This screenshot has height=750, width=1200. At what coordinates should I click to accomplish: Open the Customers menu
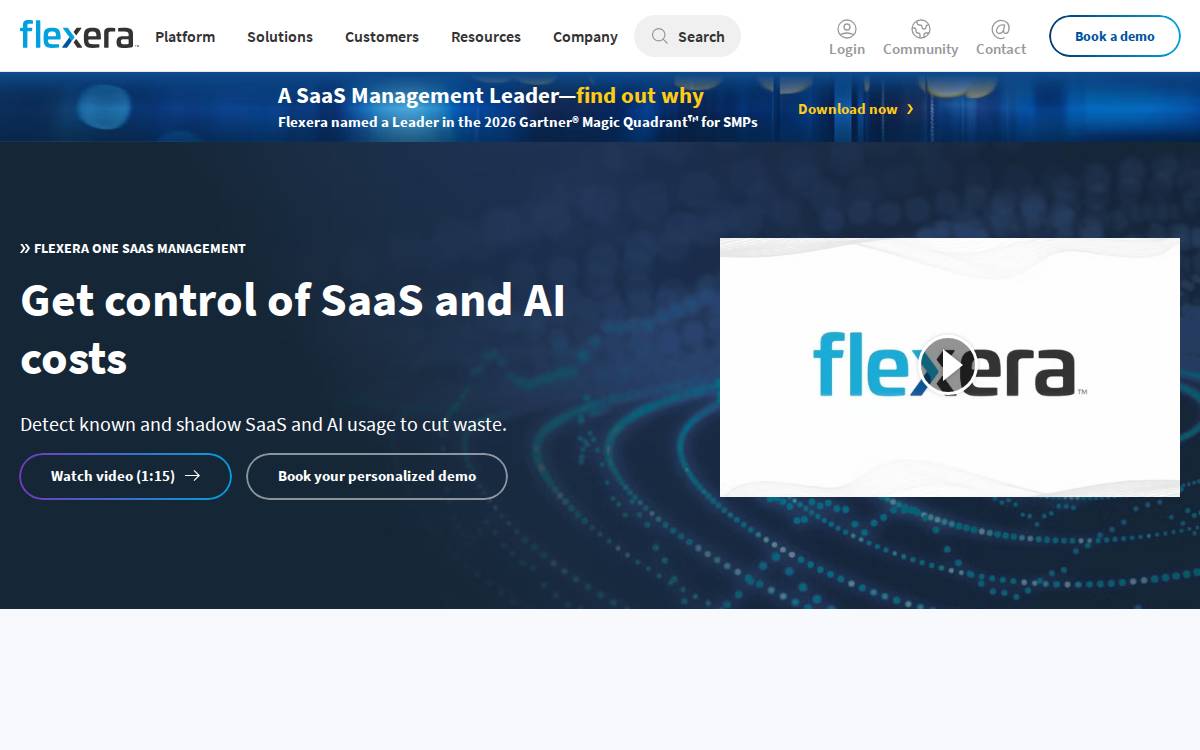point(382,37)
